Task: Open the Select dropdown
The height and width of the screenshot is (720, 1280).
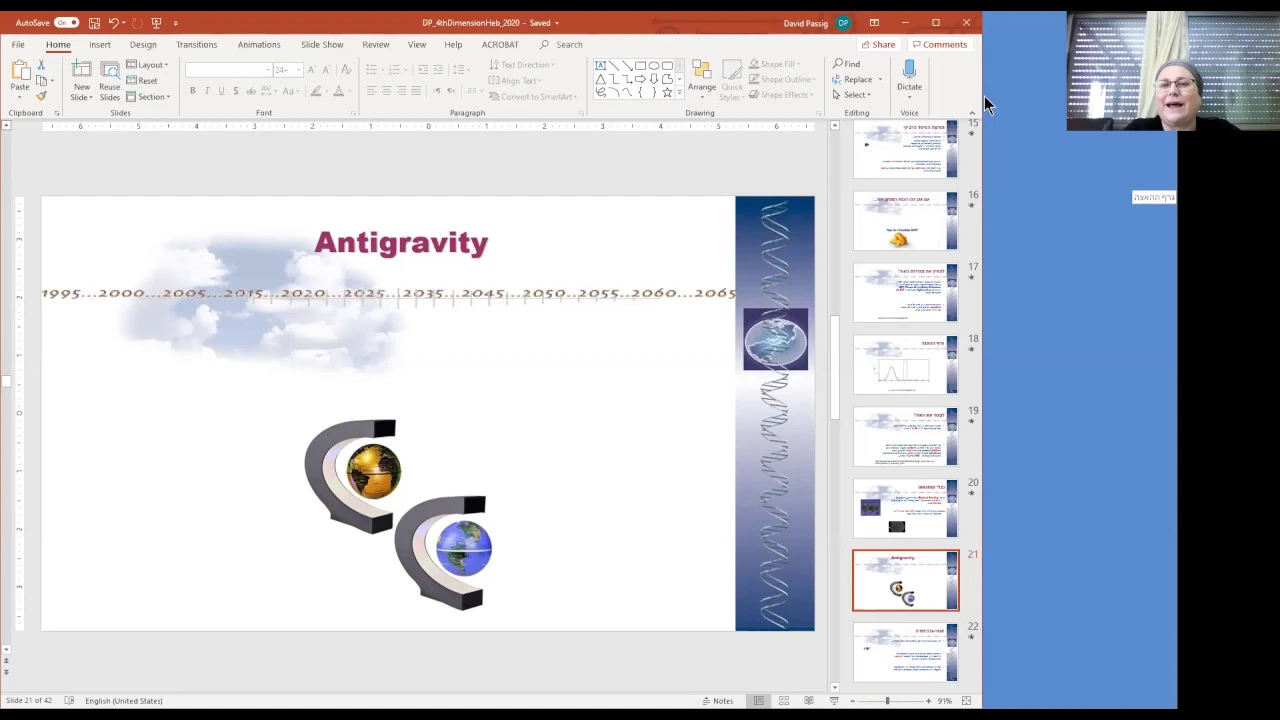Action: click(851, 95)
